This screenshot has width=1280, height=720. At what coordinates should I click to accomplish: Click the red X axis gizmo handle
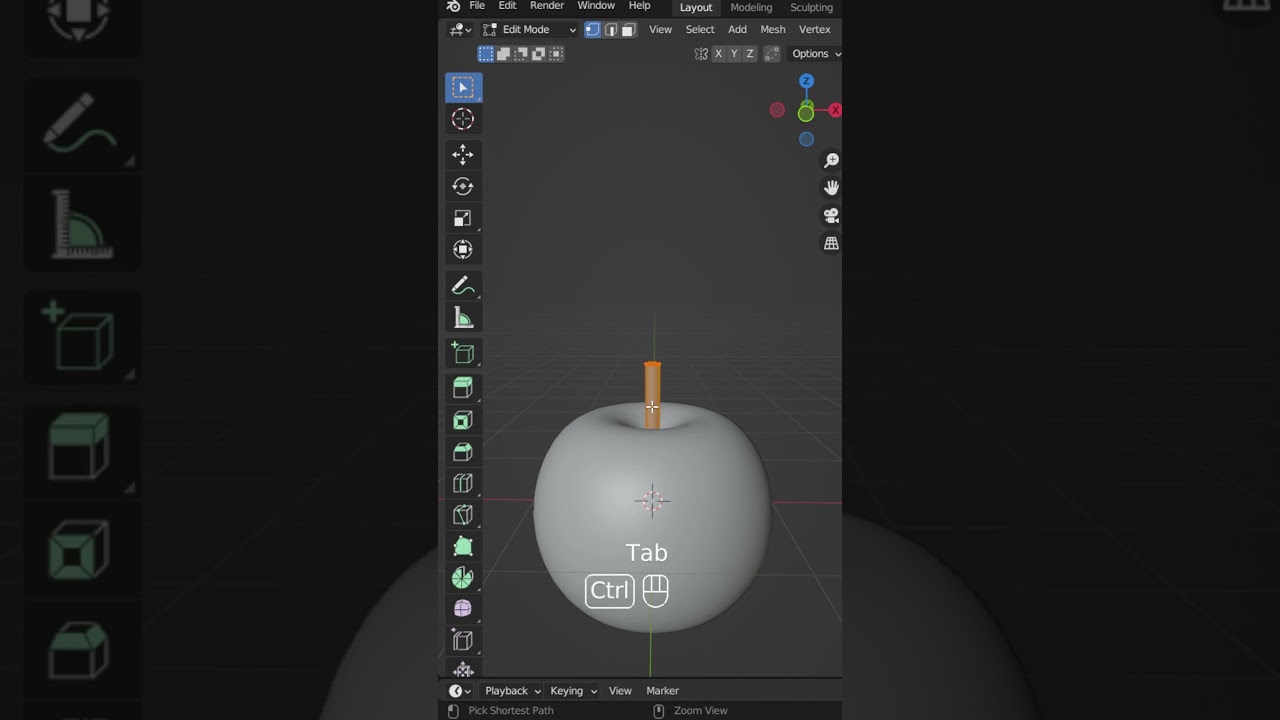pos(835,110)
